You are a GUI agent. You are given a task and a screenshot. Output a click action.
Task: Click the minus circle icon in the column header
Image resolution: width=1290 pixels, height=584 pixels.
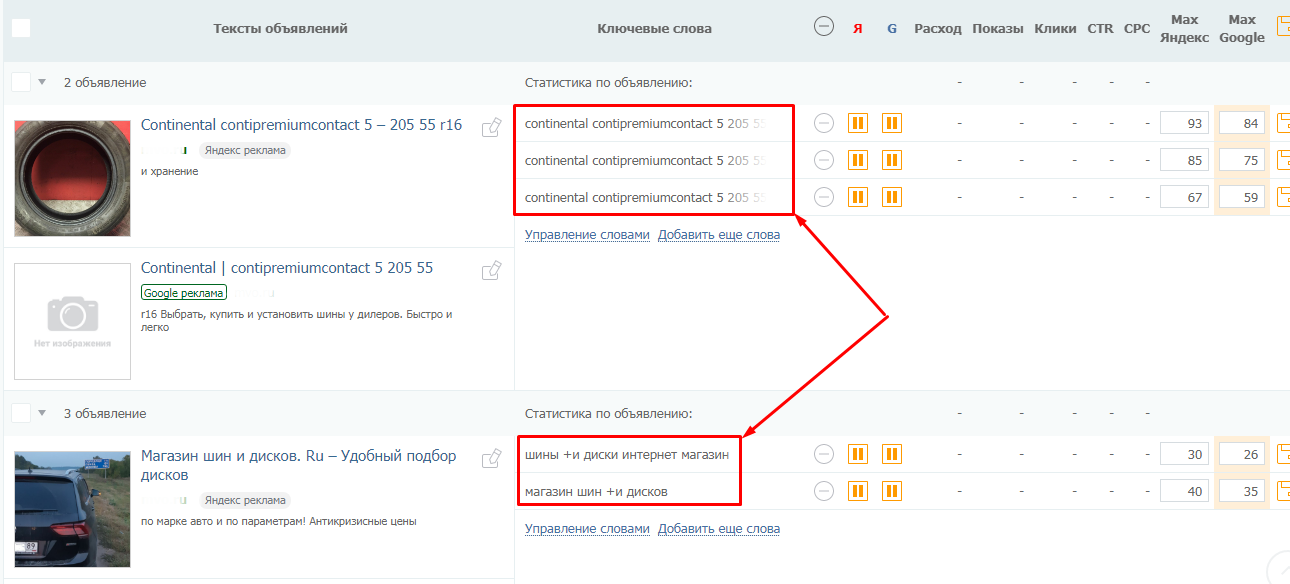824,28
